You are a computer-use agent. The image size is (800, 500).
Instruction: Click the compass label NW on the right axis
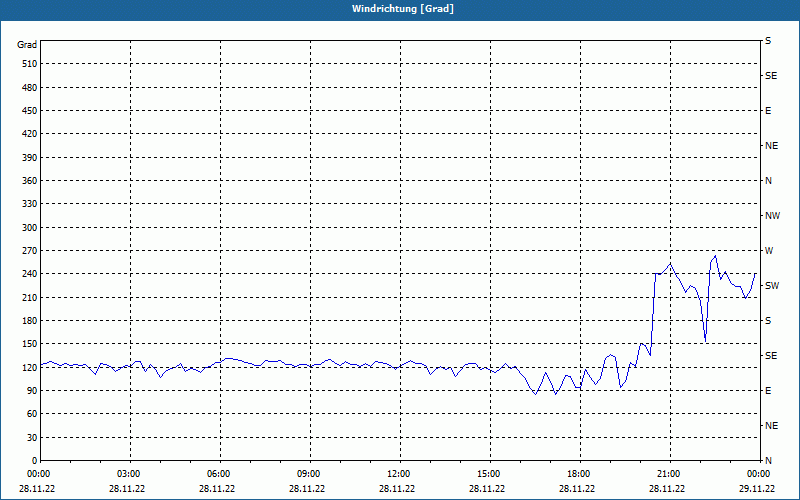pyautogui.click(x=772, y=216)
